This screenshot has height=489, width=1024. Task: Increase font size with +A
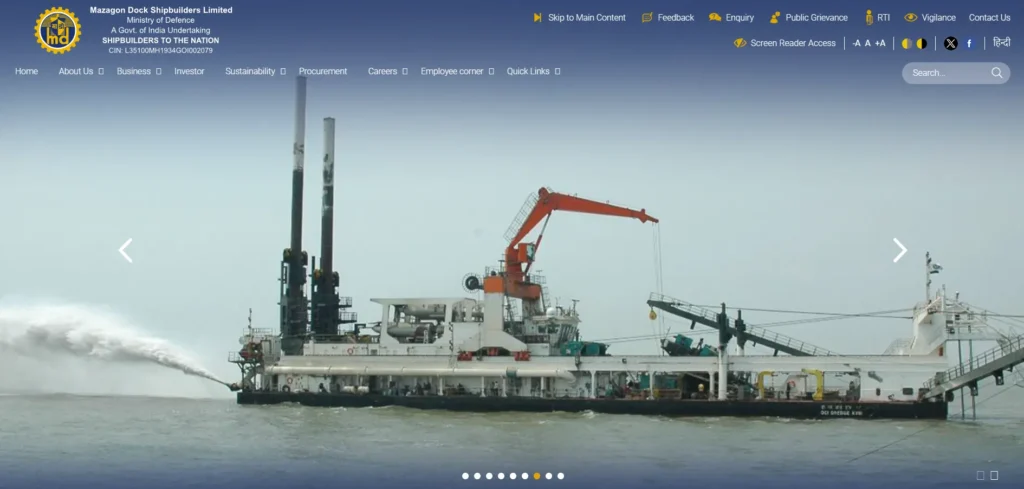(x=880, y=43)
